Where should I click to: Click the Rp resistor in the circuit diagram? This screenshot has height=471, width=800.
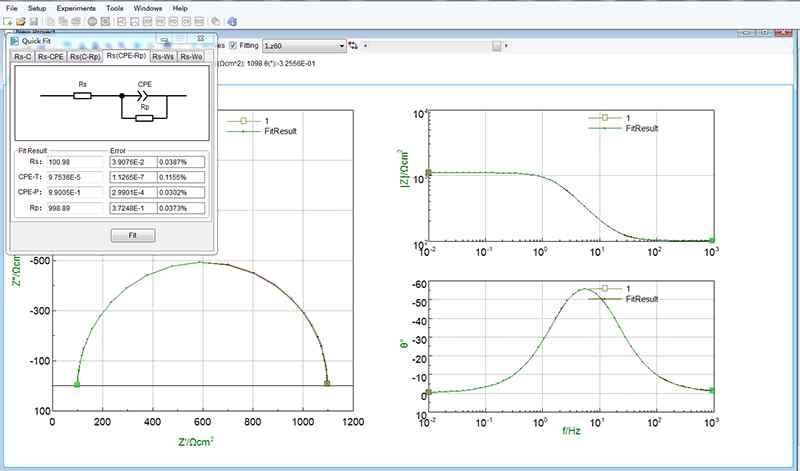point(144,118)
